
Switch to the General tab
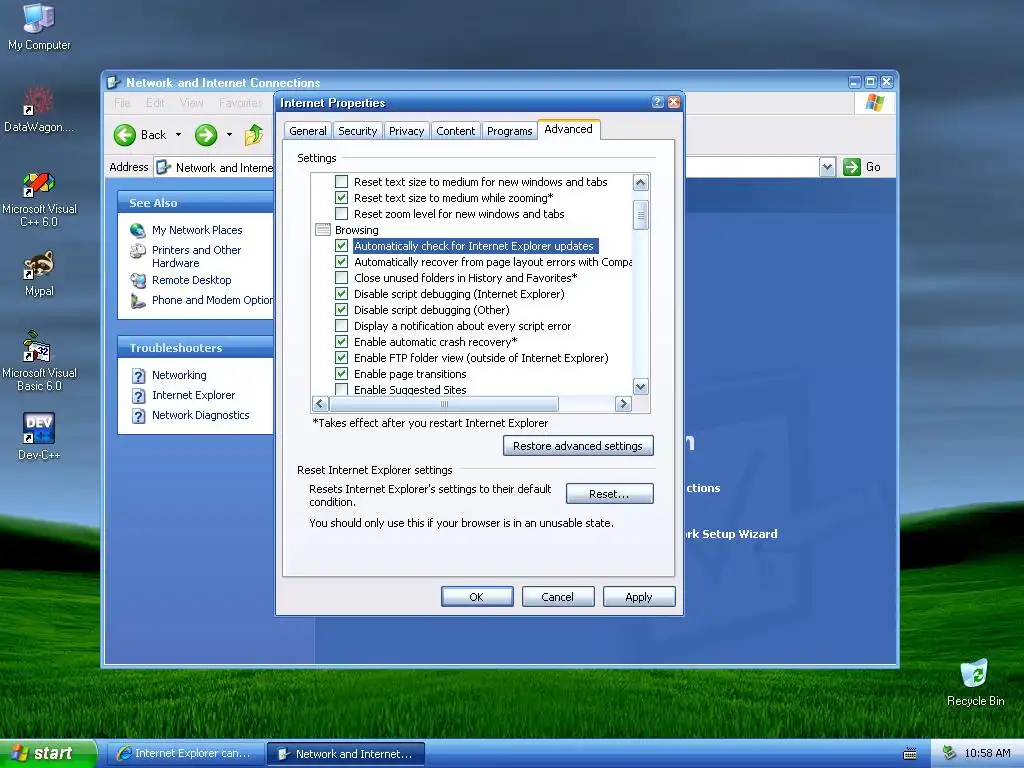click(x=308, y=131)
